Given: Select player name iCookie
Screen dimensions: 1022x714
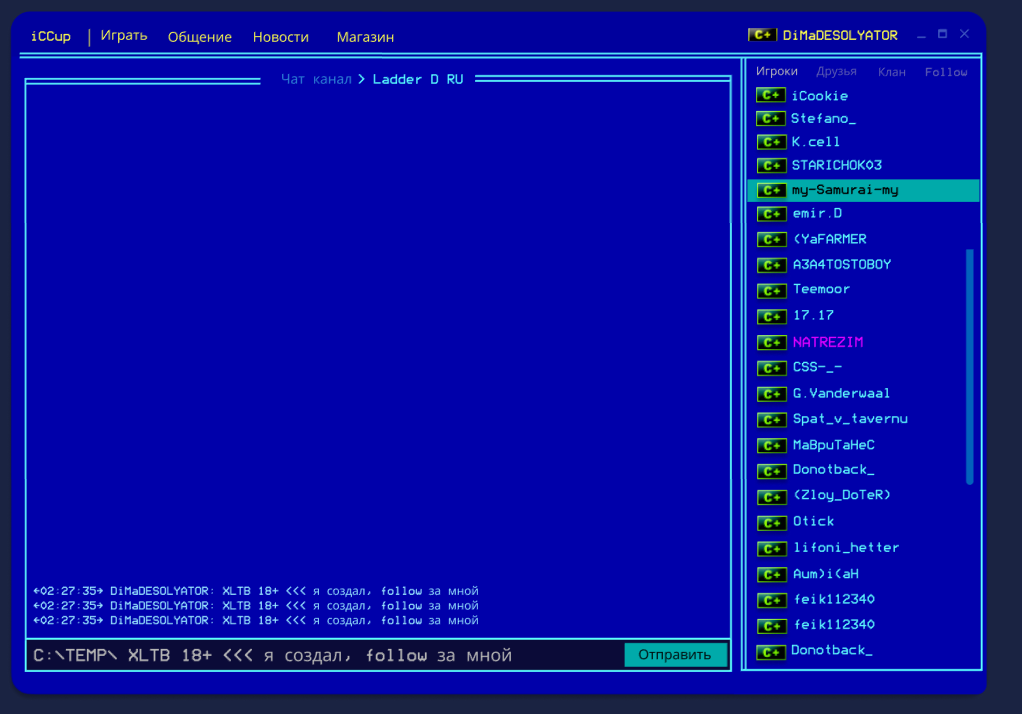Looking at the screenshot, I should click(x=819, y=96).
